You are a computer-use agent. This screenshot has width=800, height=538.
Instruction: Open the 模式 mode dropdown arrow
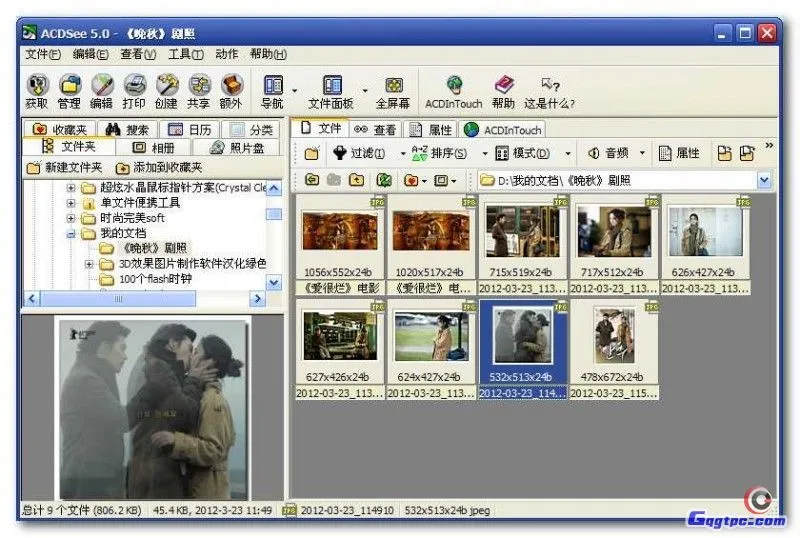tap(567, 153)
